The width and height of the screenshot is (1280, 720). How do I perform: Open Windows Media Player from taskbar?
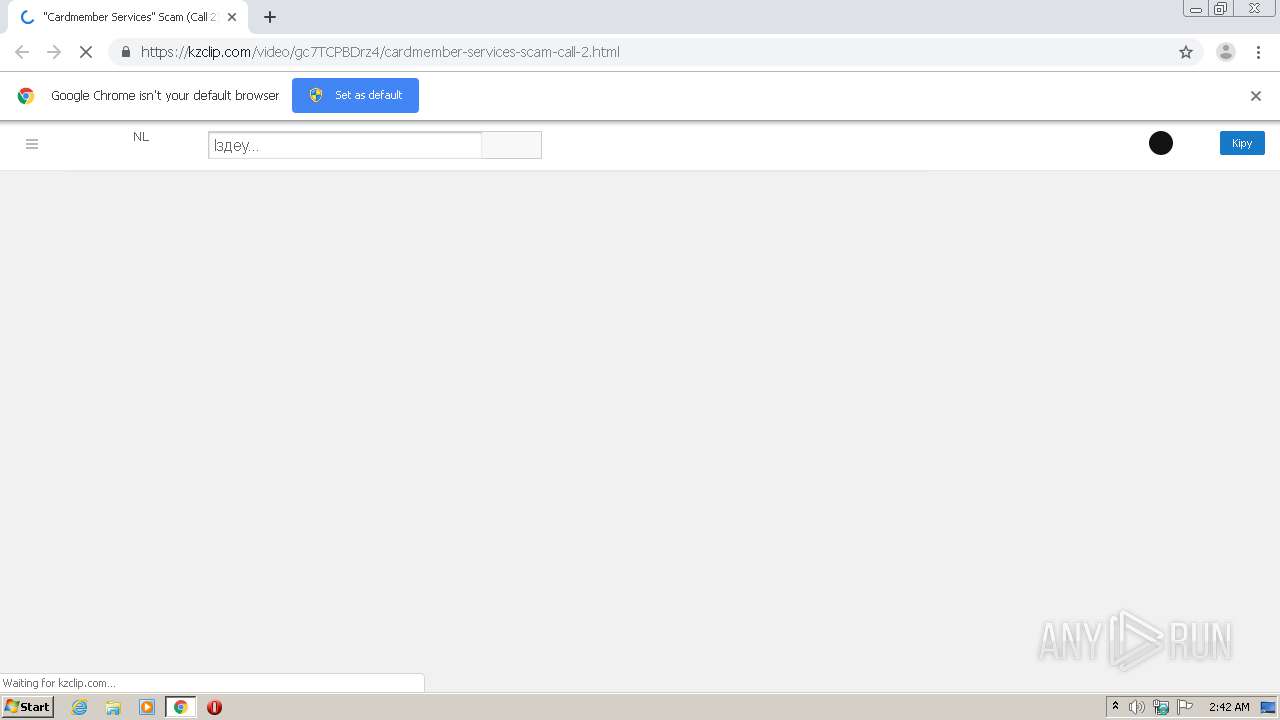pyautogui.click(x=147, y=707)
